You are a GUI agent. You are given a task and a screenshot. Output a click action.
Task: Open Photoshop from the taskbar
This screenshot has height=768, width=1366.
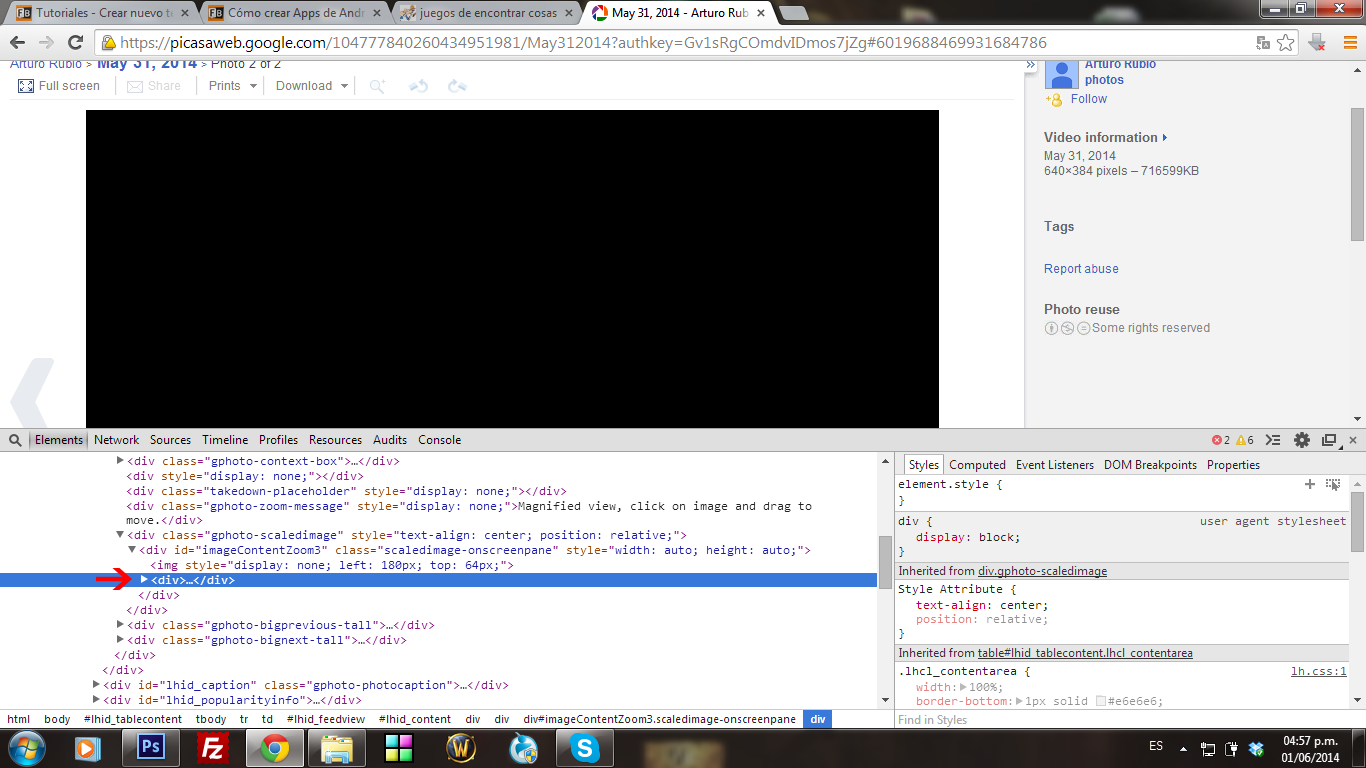pyautogui.click(x=150, y=747)
